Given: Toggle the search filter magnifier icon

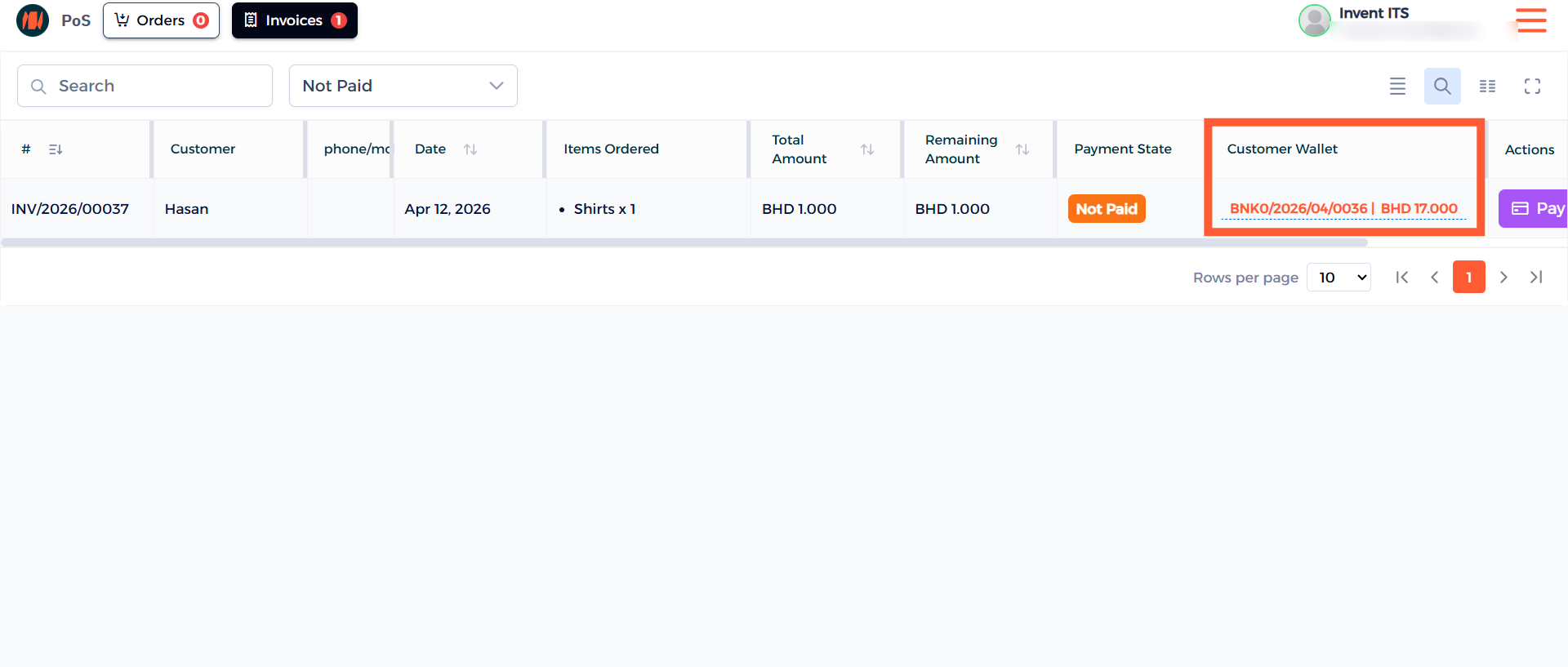Looking at the screenshot, I should (x=1441, y=86).
